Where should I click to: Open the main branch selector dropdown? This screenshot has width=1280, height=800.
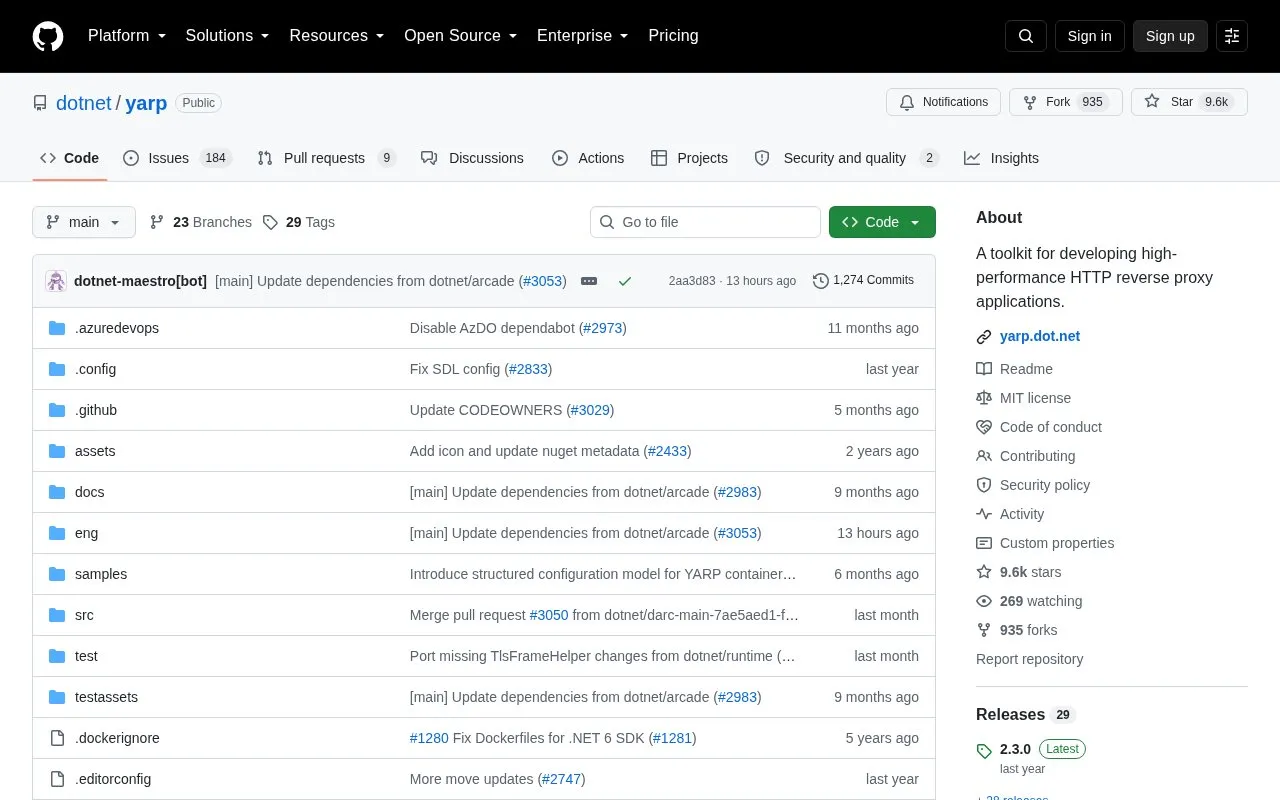[84, 222]
